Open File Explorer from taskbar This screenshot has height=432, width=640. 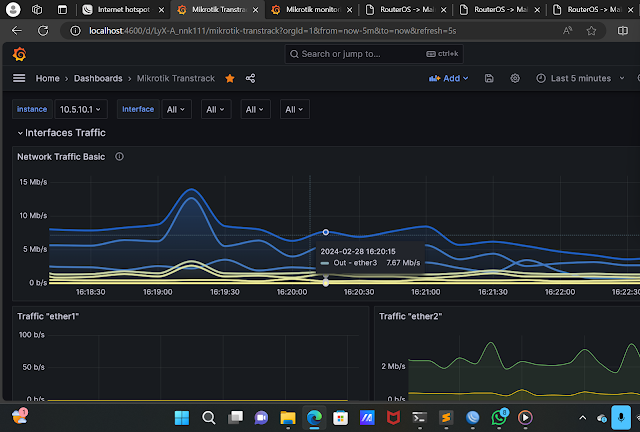pyautogui.click(x=288, y=417)
